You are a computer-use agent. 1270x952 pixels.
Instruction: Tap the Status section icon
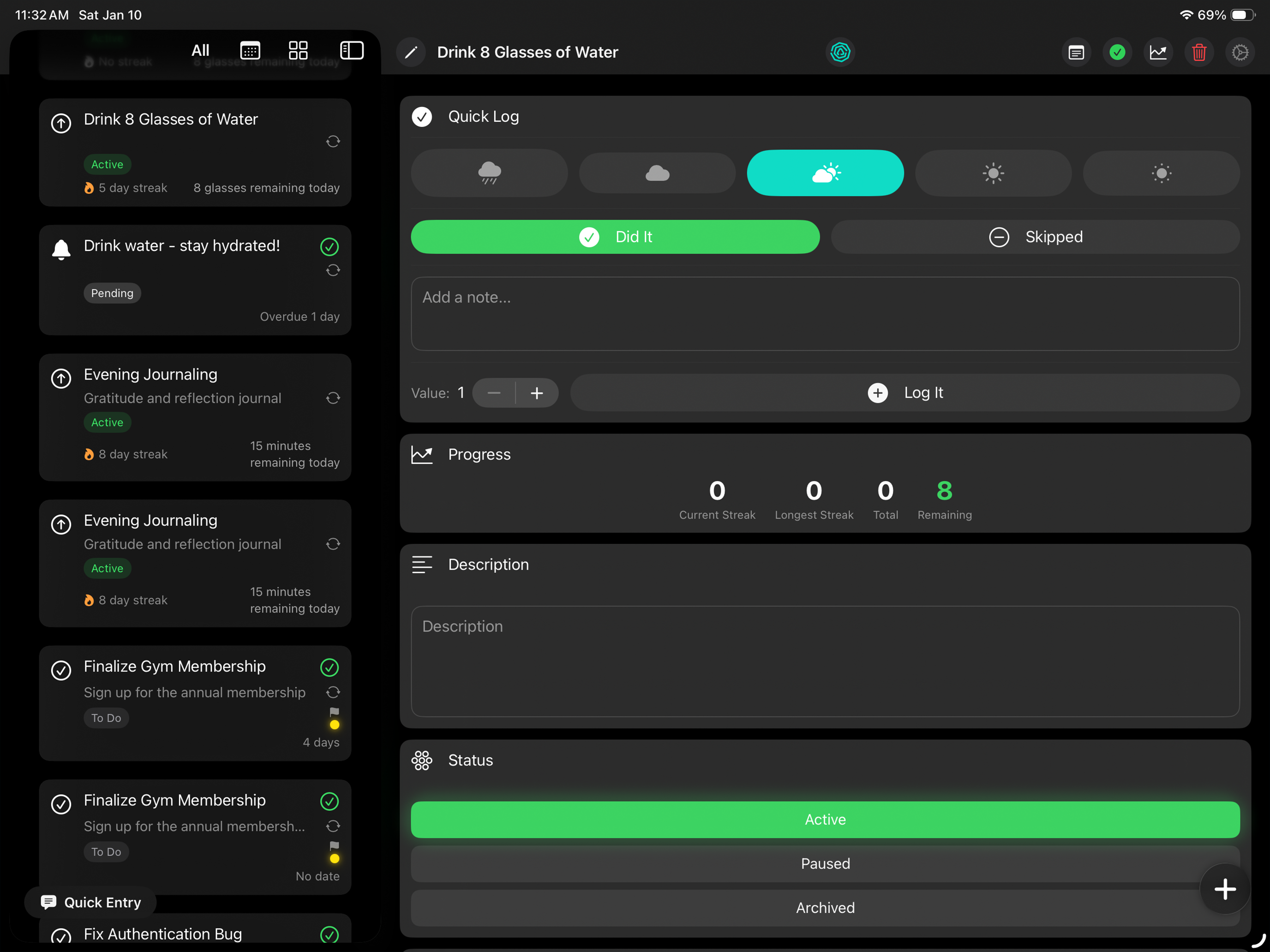tap(422, 760)
